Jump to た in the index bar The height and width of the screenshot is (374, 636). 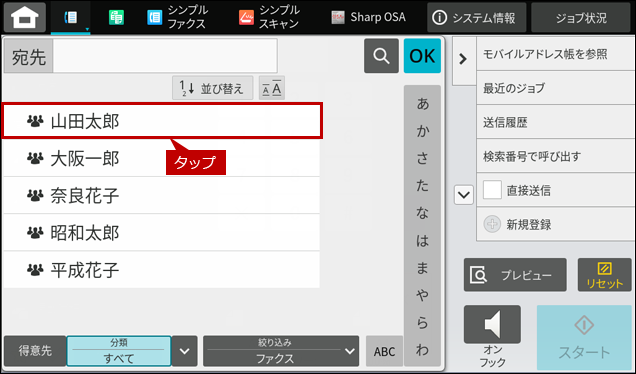(x=422, y=186)
